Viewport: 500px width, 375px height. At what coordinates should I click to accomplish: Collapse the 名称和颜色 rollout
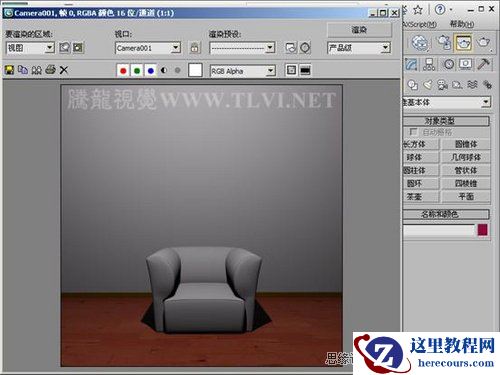tap(446, 214)
